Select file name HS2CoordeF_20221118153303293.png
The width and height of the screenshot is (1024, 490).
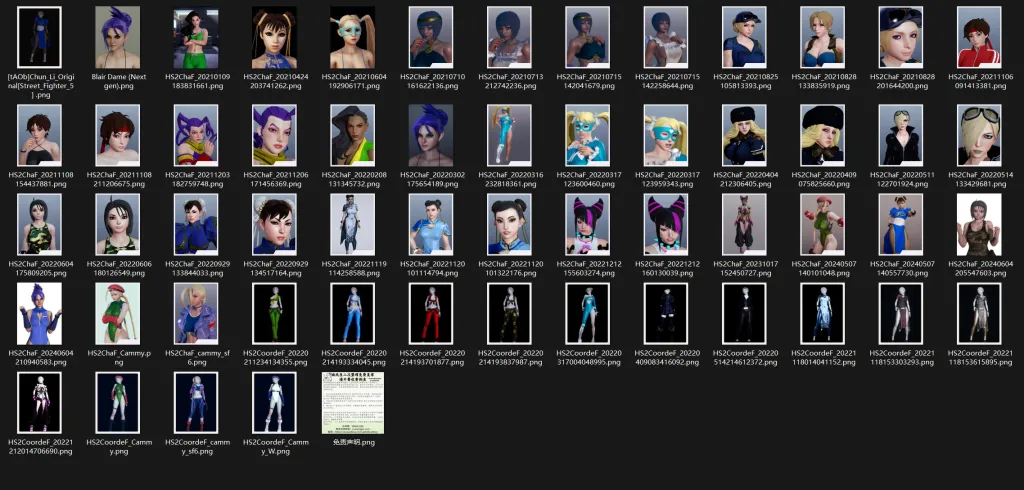pyautogui.click(x=901, y=357)
